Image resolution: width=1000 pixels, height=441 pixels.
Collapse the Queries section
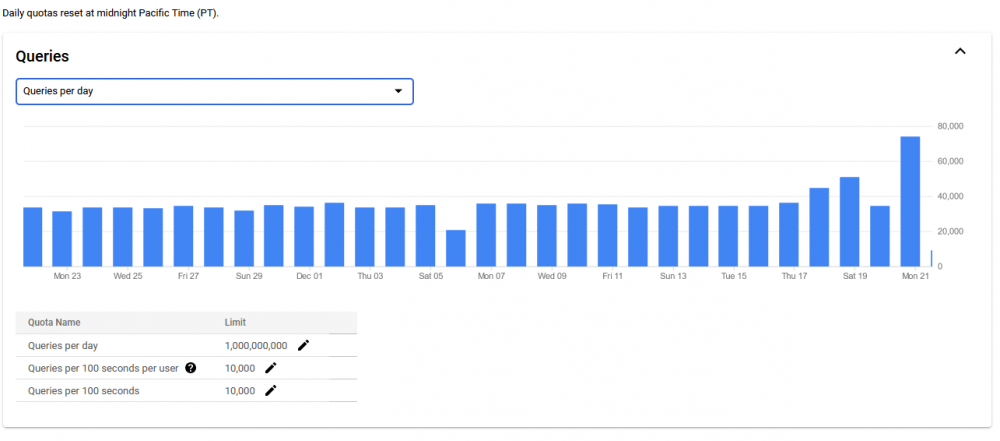point(960,52)
